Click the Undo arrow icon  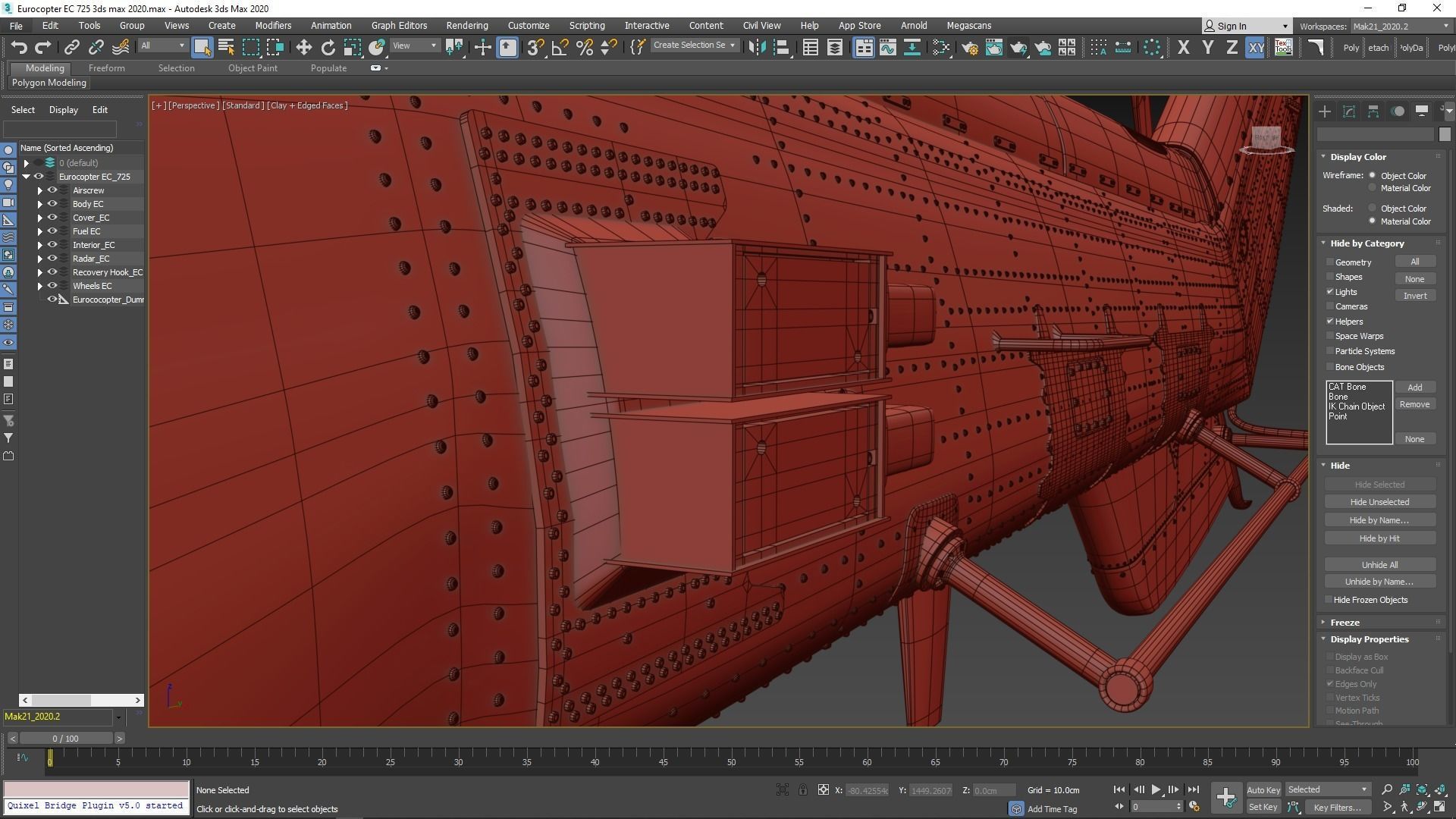pyautogui.click(x=19, y=47)
